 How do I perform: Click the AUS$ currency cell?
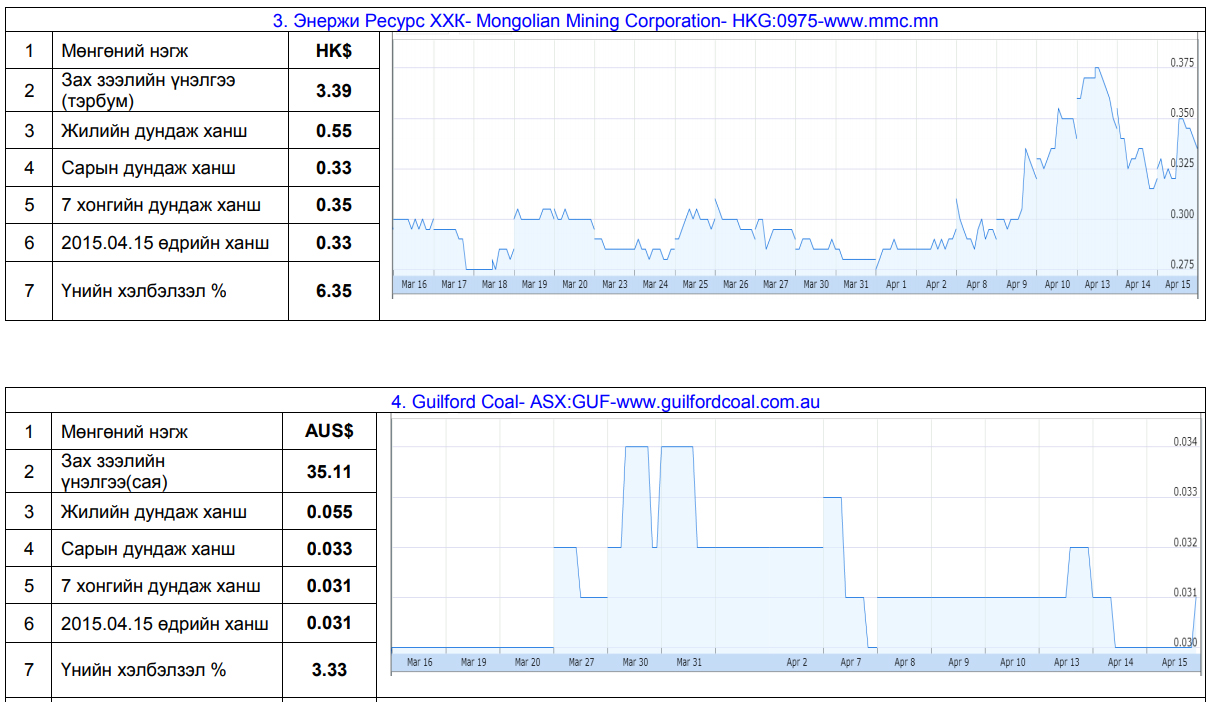point(329,432)
